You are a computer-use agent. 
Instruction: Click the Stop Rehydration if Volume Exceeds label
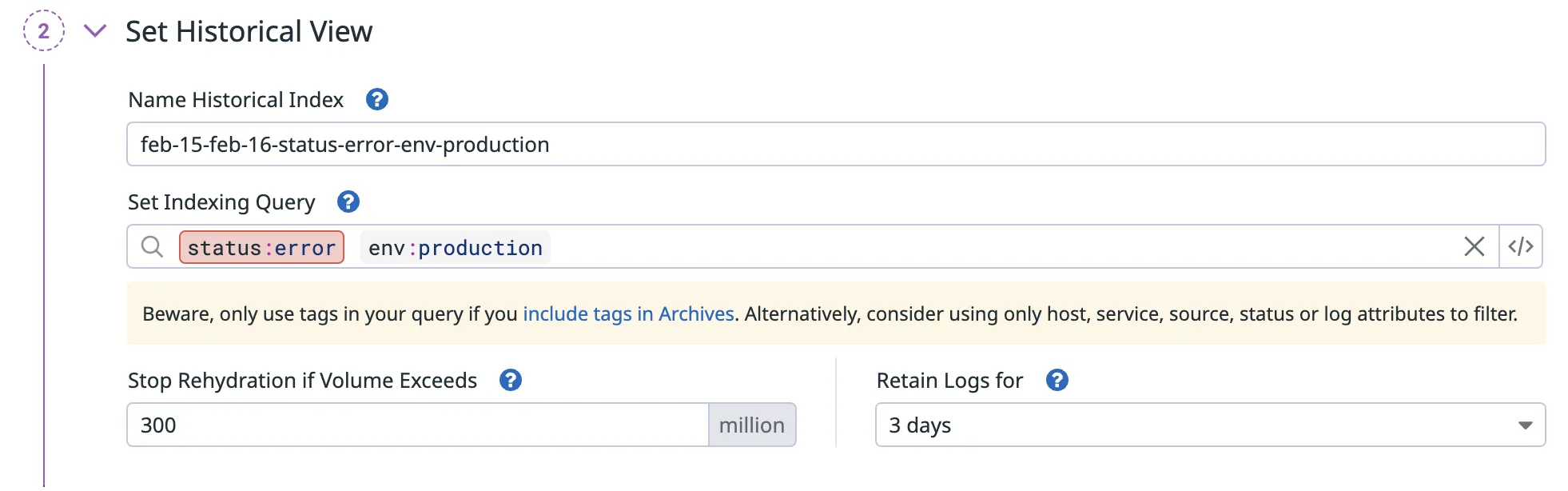[302, 381]
